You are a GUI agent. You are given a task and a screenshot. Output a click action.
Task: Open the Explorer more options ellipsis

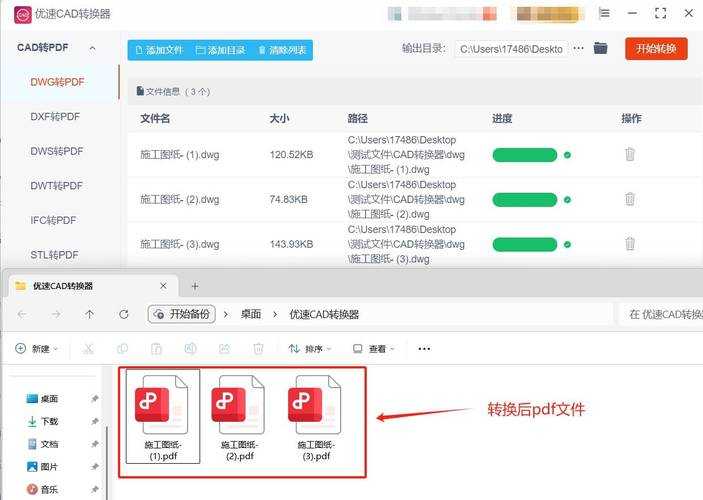pyautogui.click(x=424, y=348)
